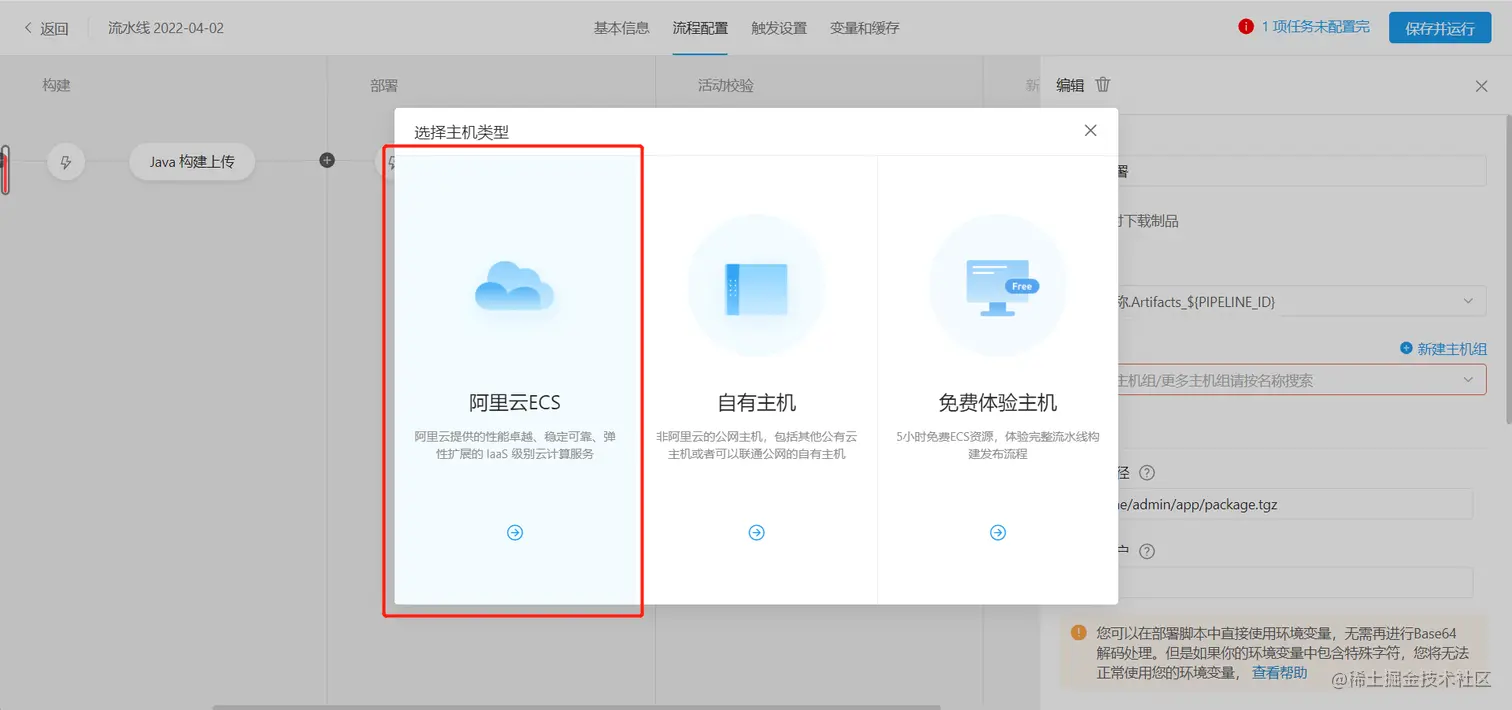This screenshot has height=710, width=1512.
Task: Close the 编辑 side panel
Action: click(x=1482, y=86)
